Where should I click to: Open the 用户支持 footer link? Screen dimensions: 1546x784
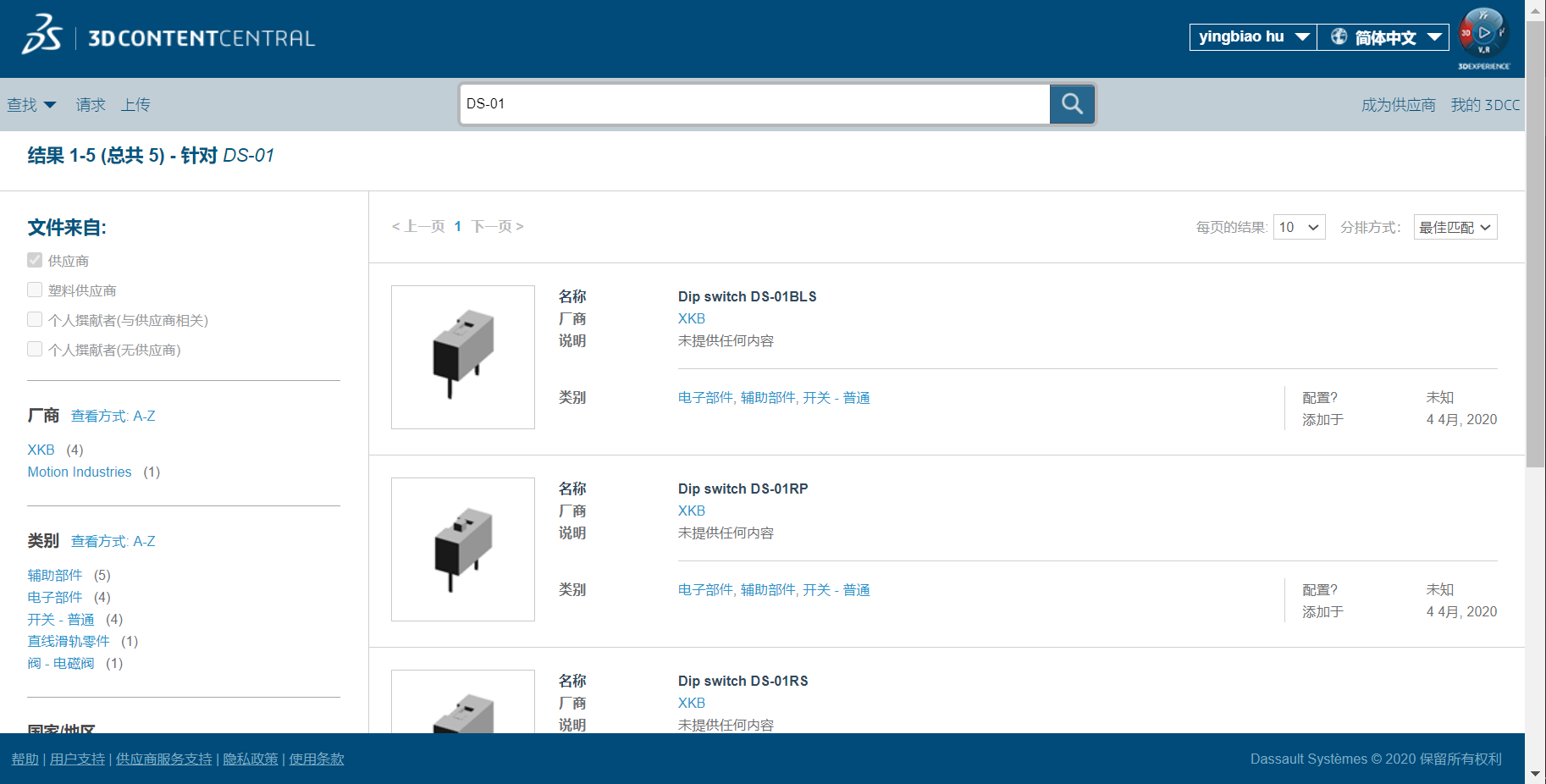pos(77,759)
